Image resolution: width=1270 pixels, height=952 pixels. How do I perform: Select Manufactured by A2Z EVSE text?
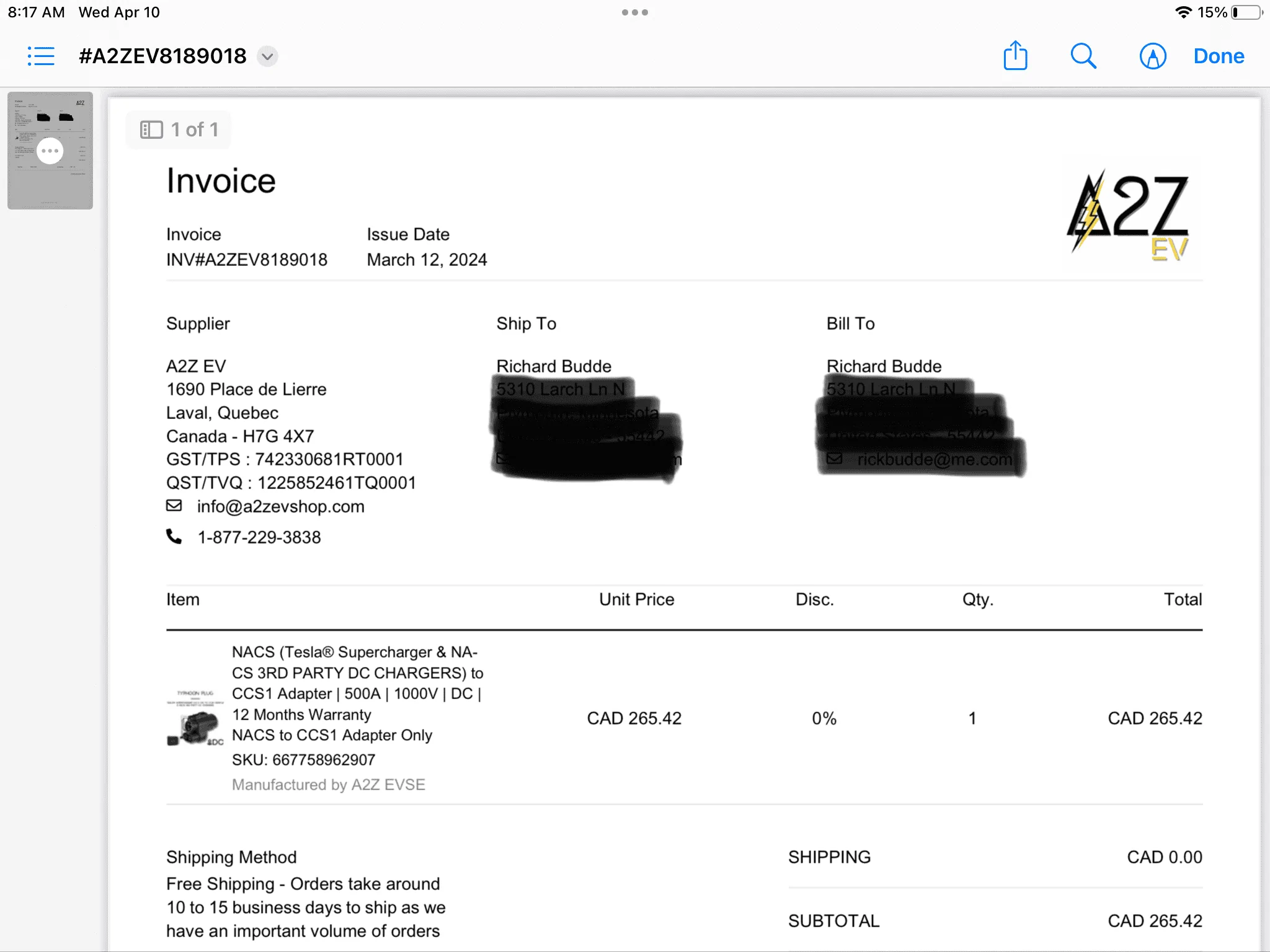click(x=329, y=785)
